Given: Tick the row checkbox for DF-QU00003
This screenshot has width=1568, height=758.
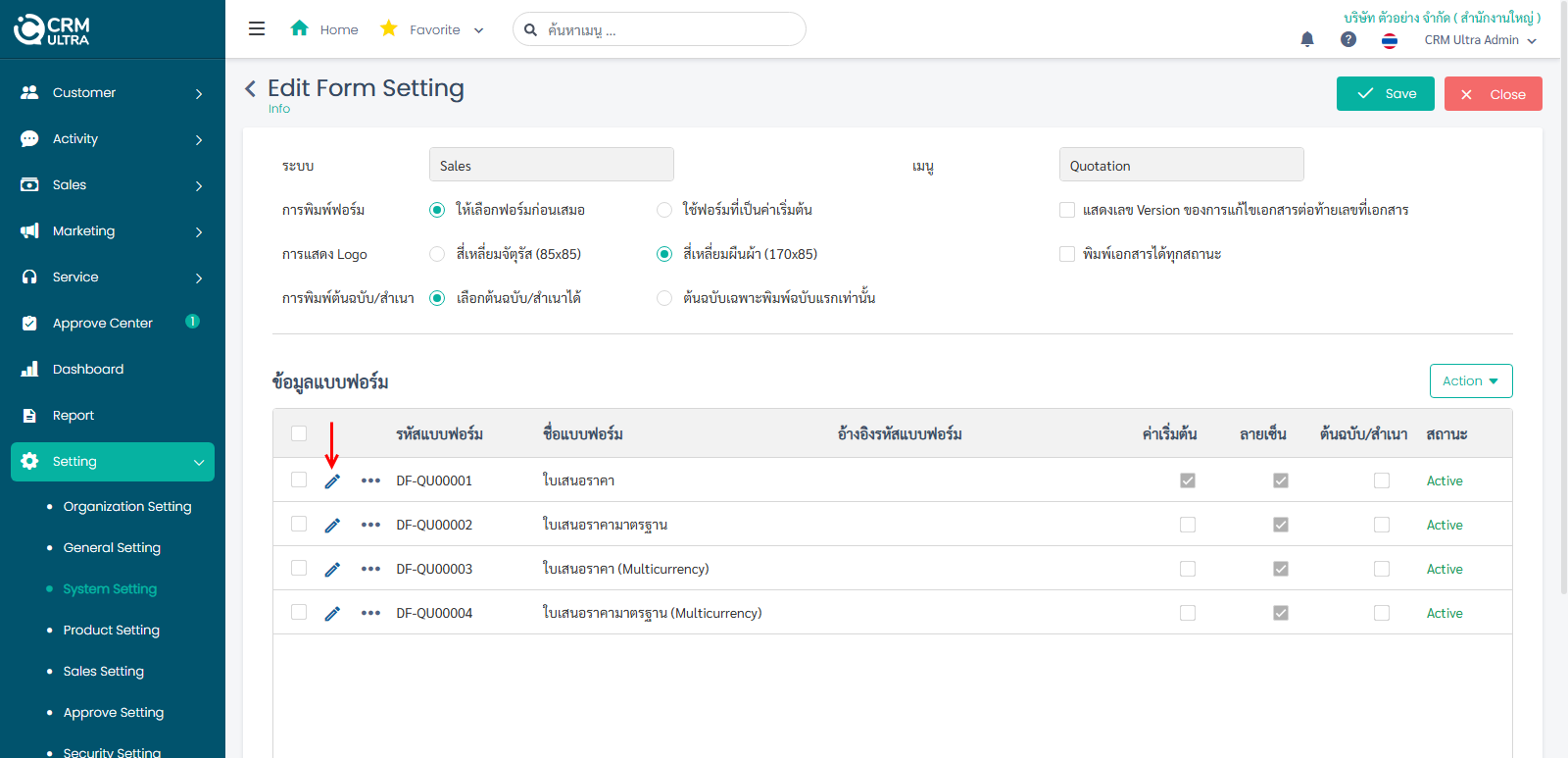Looking at the screenshot, I should [299, 569].
